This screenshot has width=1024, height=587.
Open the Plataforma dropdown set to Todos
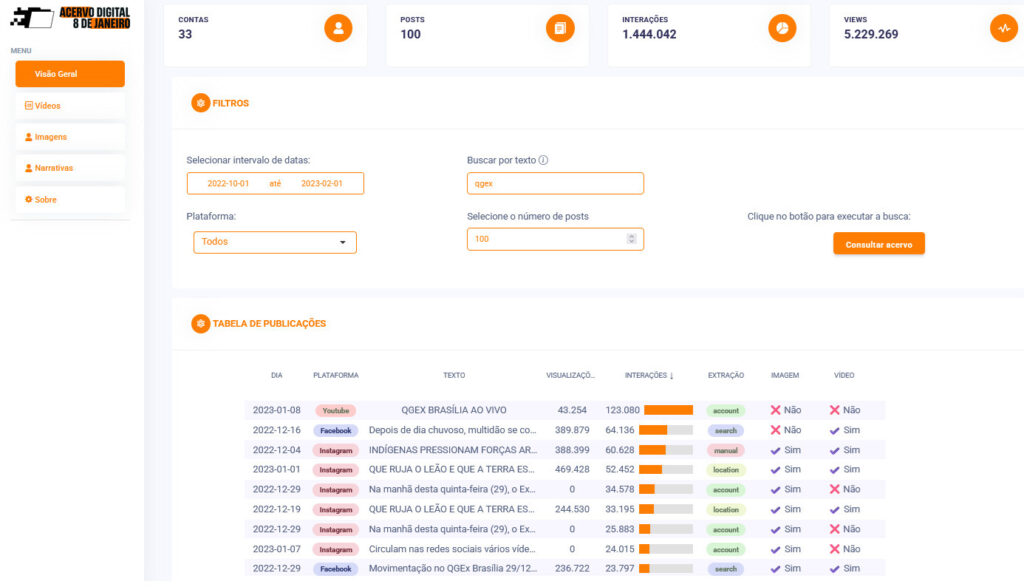pyautogui.click(x=275, y=242)
